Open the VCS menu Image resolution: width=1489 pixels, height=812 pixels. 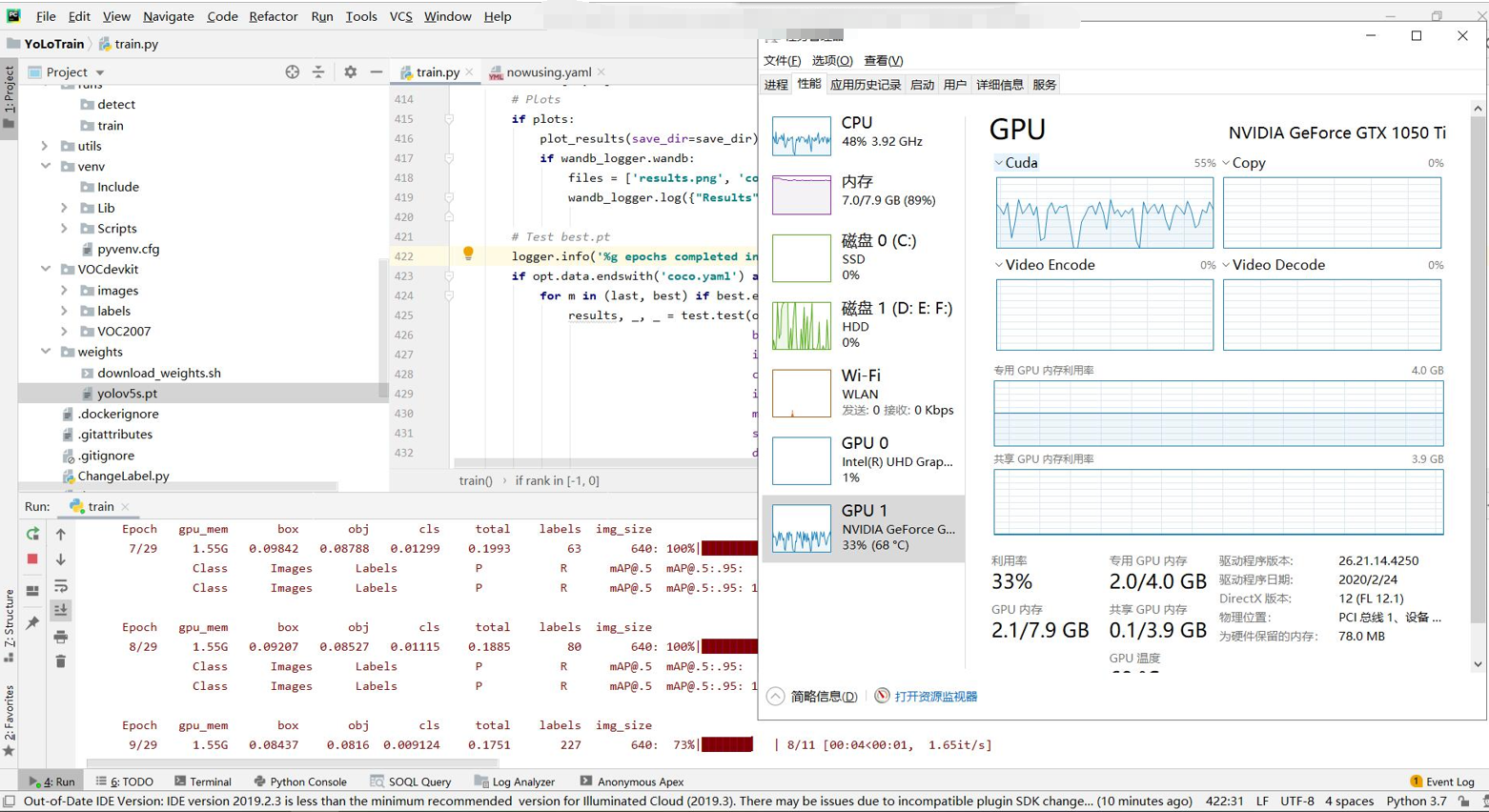(x=400, y=16)
